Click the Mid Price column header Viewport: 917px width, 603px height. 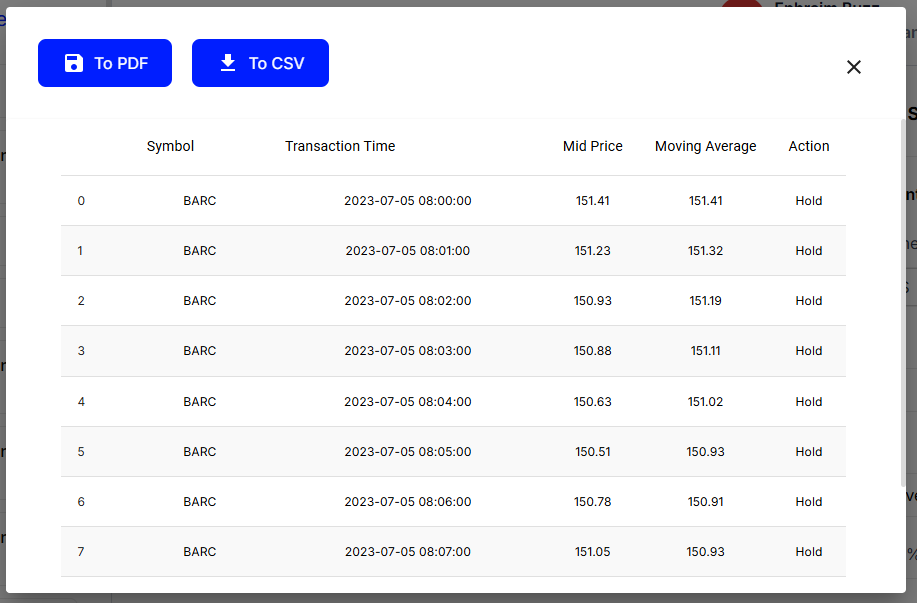[x=592, y=146]
